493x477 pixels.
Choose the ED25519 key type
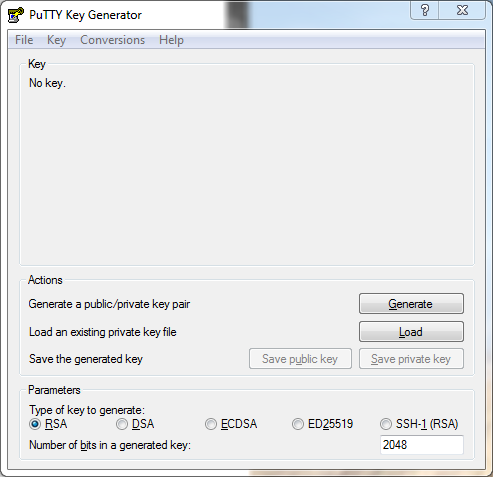322,424
